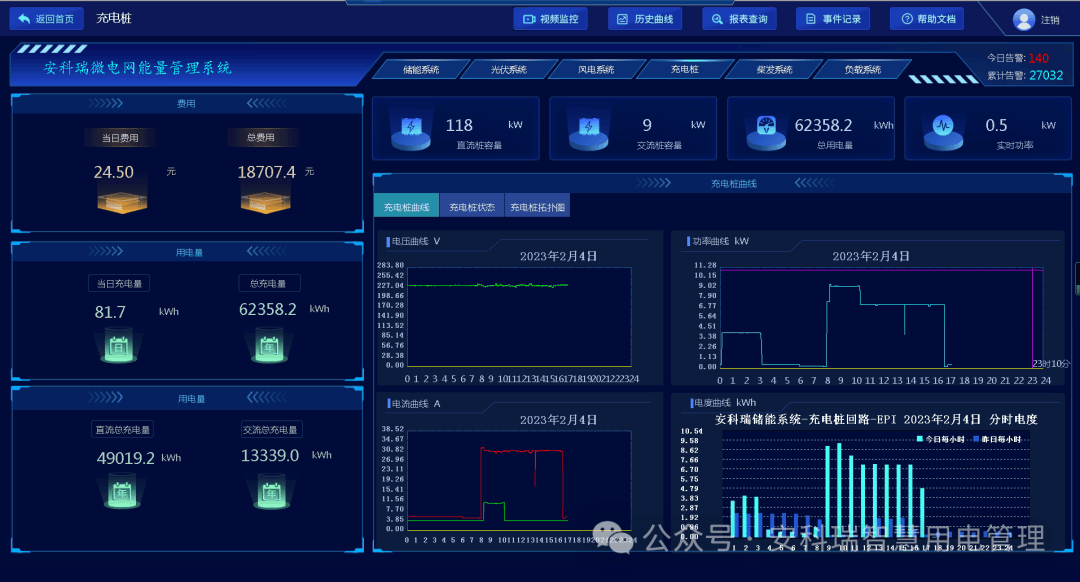Click the 电压曲线 V chart area

pos(519,317)
